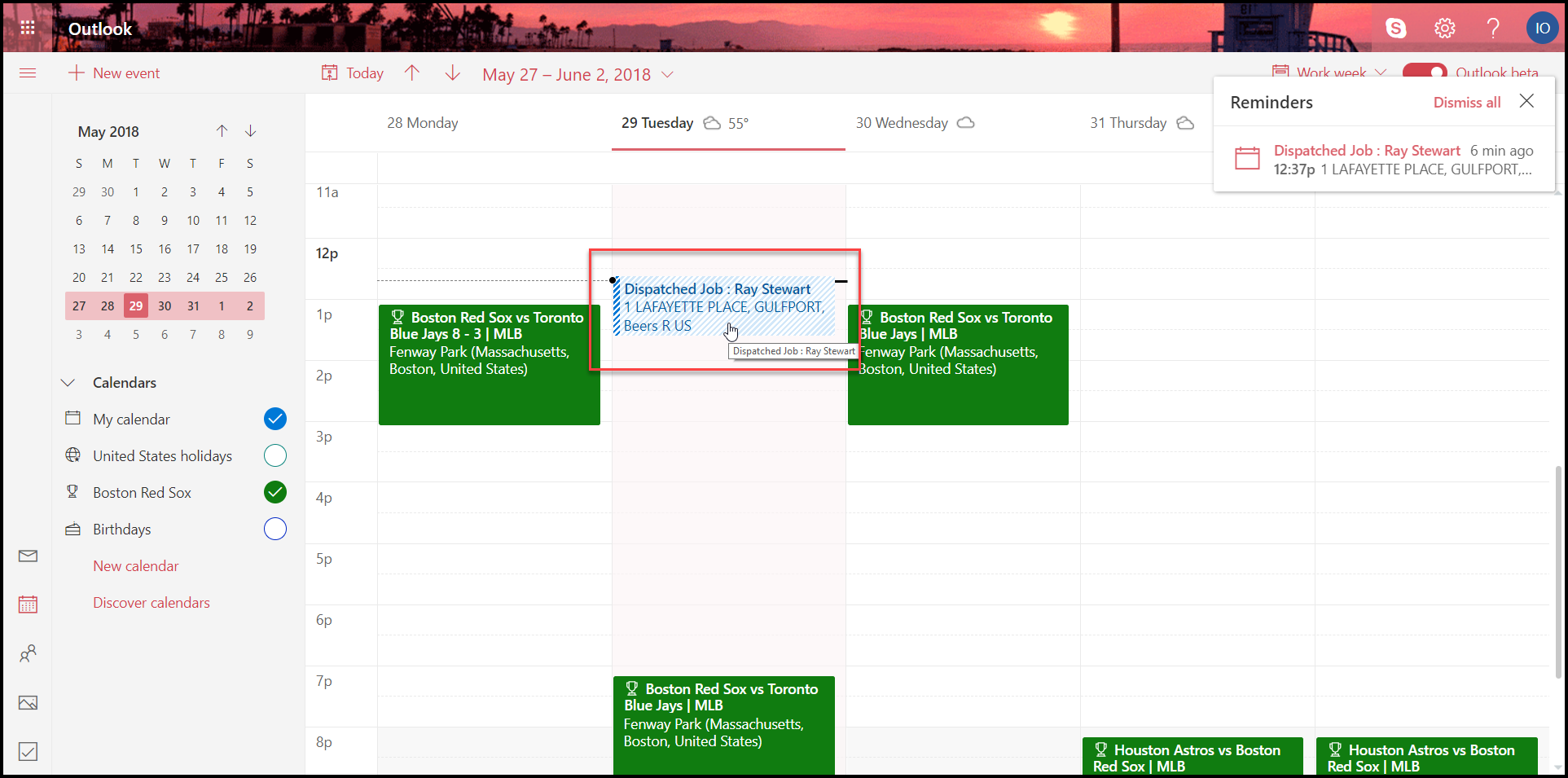Collapse the Calendars section
Viewport: 1568px width, 778px height.
[x=68, y=383]
